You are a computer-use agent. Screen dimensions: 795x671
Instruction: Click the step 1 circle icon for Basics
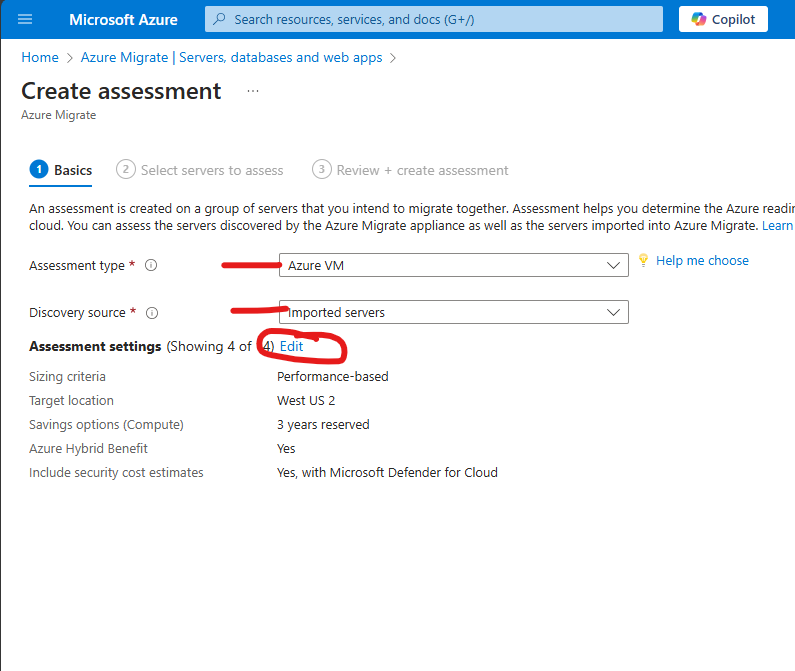pyautogui.click(x=38, y=170)
